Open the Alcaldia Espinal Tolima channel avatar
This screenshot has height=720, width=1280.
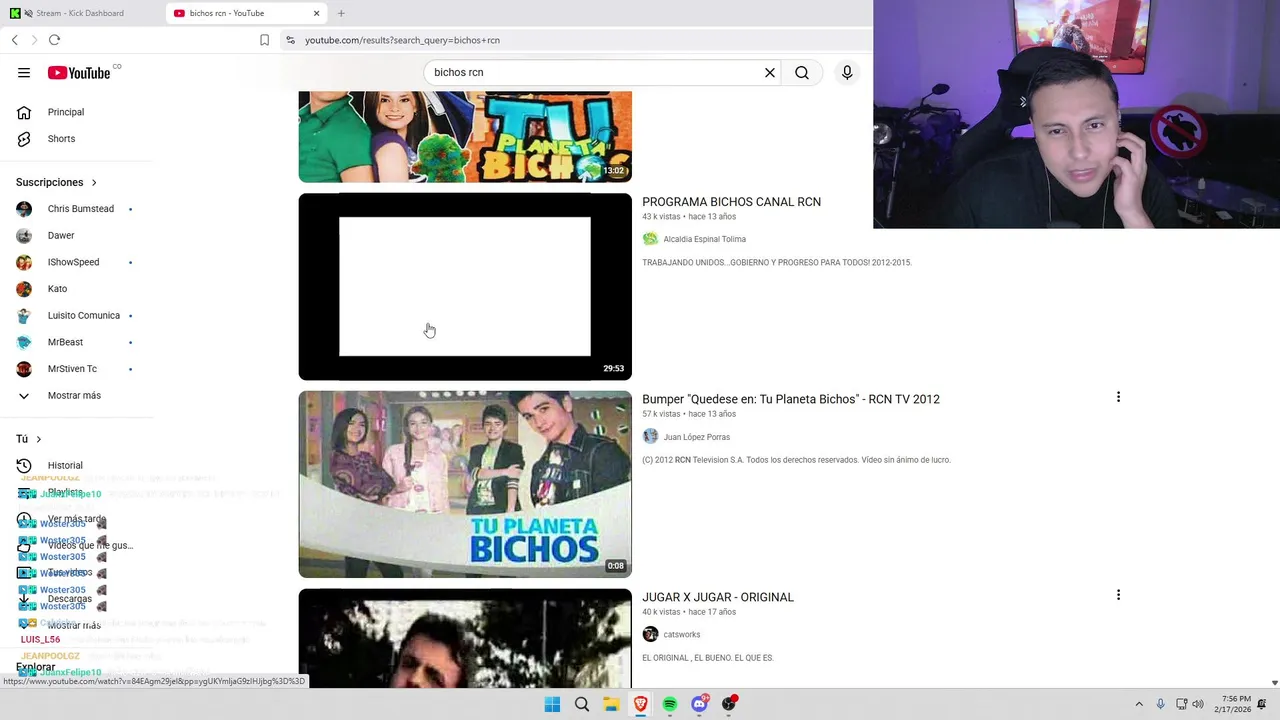650,239
